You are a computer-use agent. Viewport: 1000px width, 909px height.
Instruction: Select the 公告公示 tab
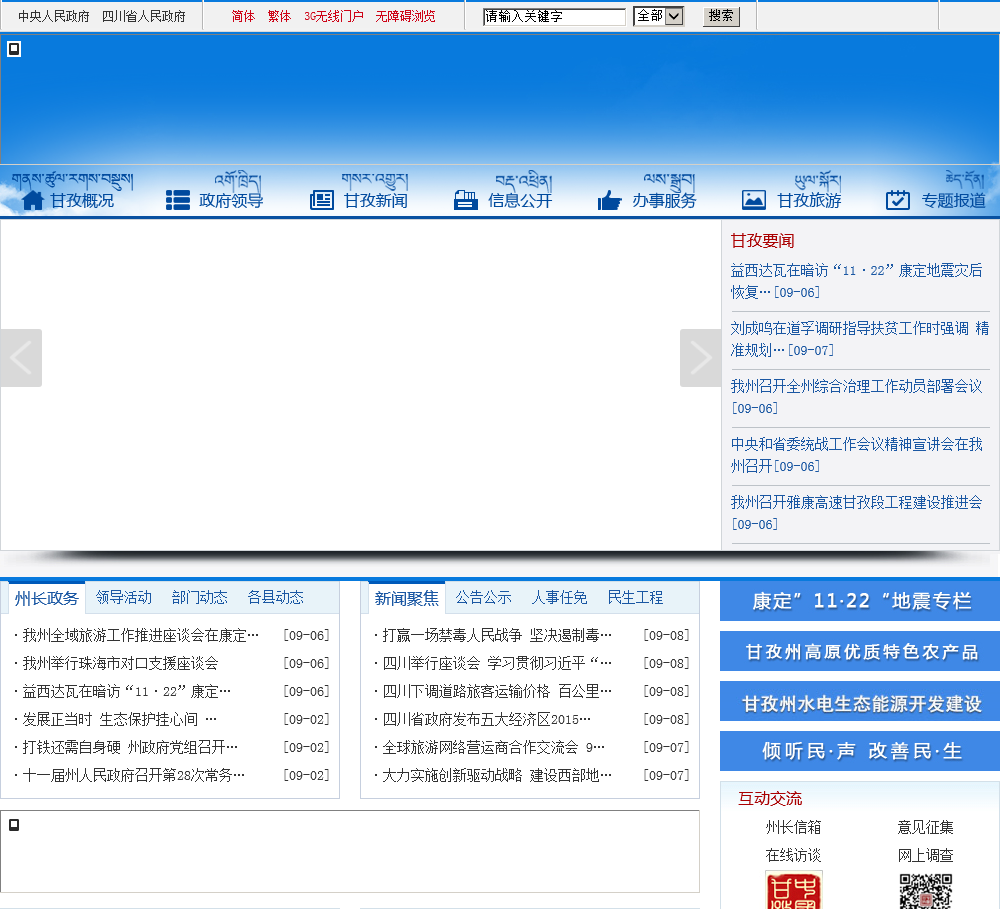coord(483,598)
